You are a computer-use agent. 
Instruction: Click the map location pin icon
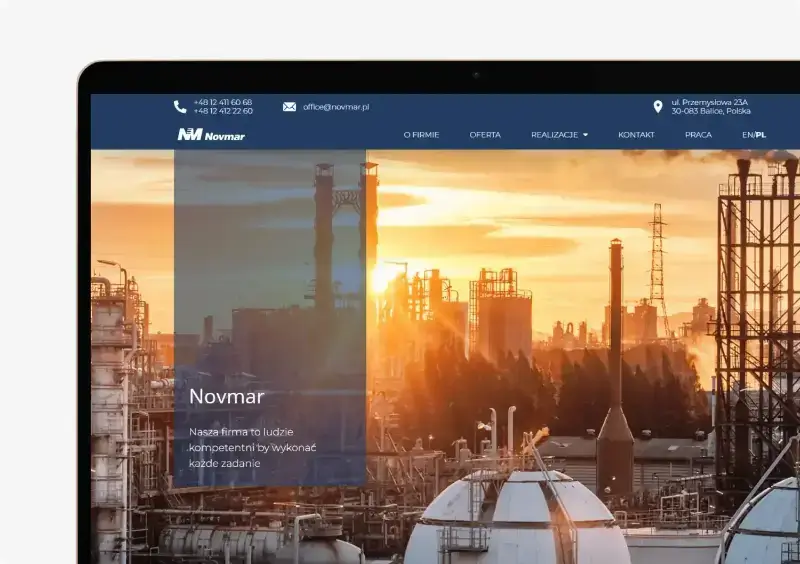(x=657, y=107)
